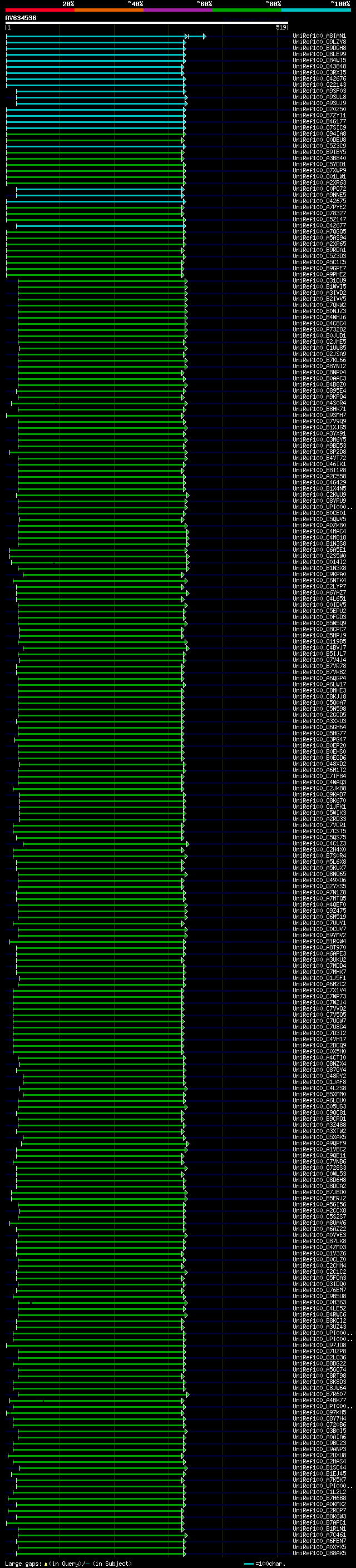Click the cyan ~100% identity legend segment
Screen dimensions: 356x1568
(316, 10)
